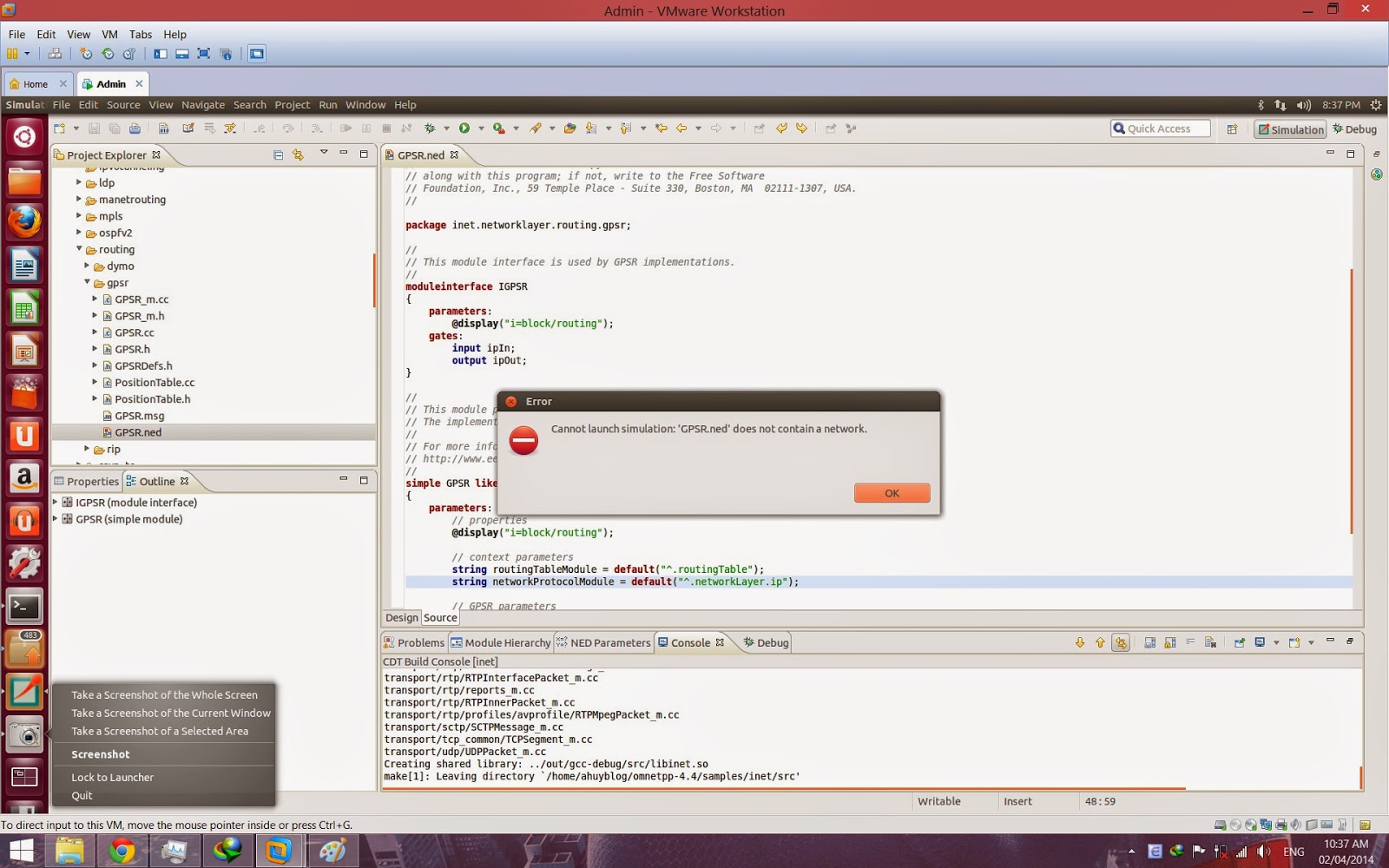This screenshot has width=1389, height=868.
Task: Expand IGPSR module interface in Outline
Action: [x=56, y=502]
